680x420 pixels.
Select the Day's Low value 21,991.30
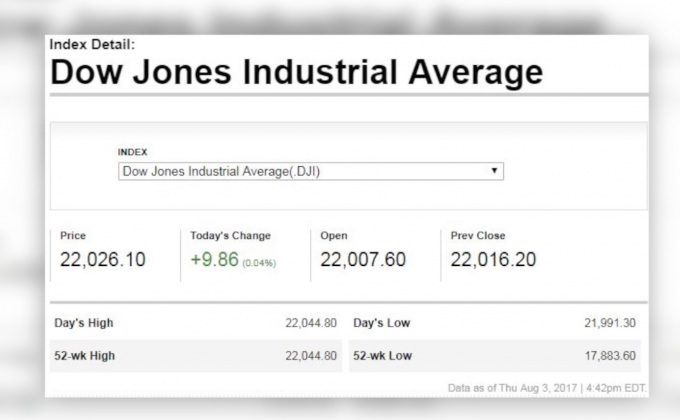point(608,323)
